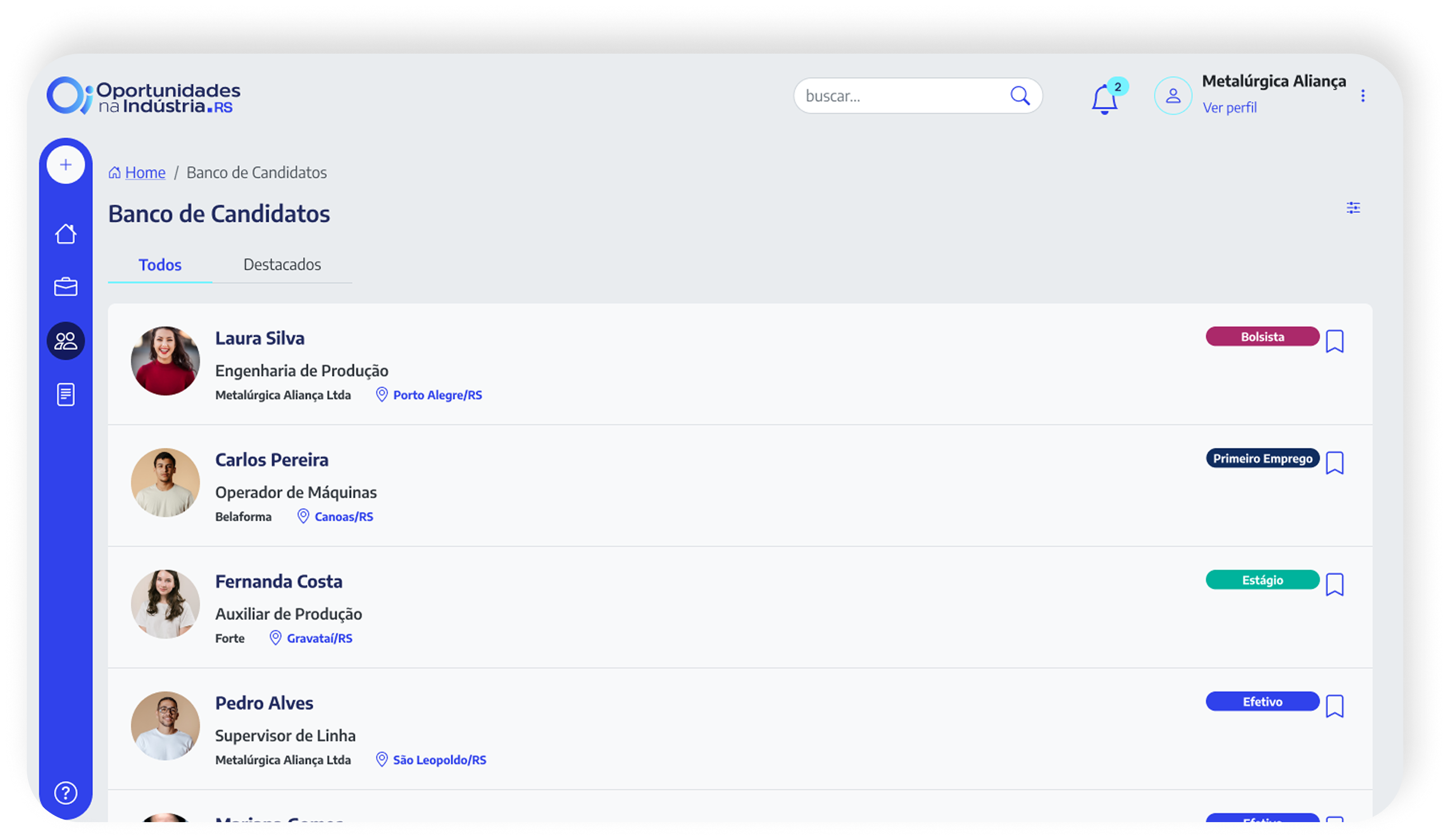Open the home icon in sidebar
Screen dimensions: 1448x840
click(x=65, y=234)
